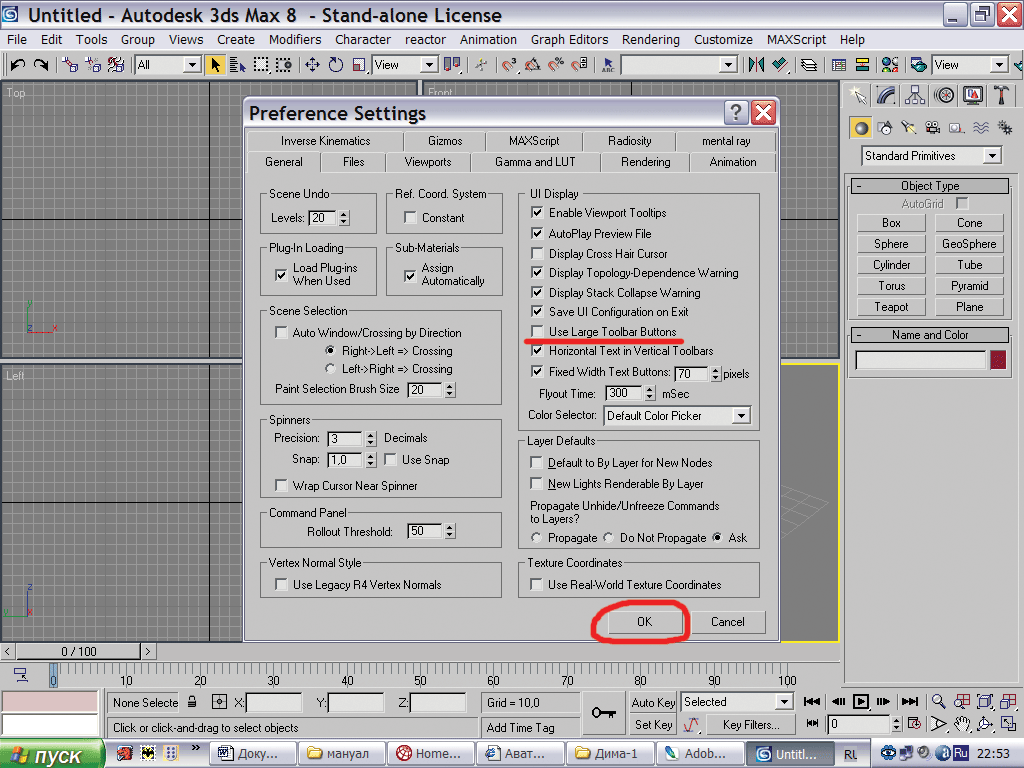
Task: Switch to the Motion command panel
Action: coord(944,96)
